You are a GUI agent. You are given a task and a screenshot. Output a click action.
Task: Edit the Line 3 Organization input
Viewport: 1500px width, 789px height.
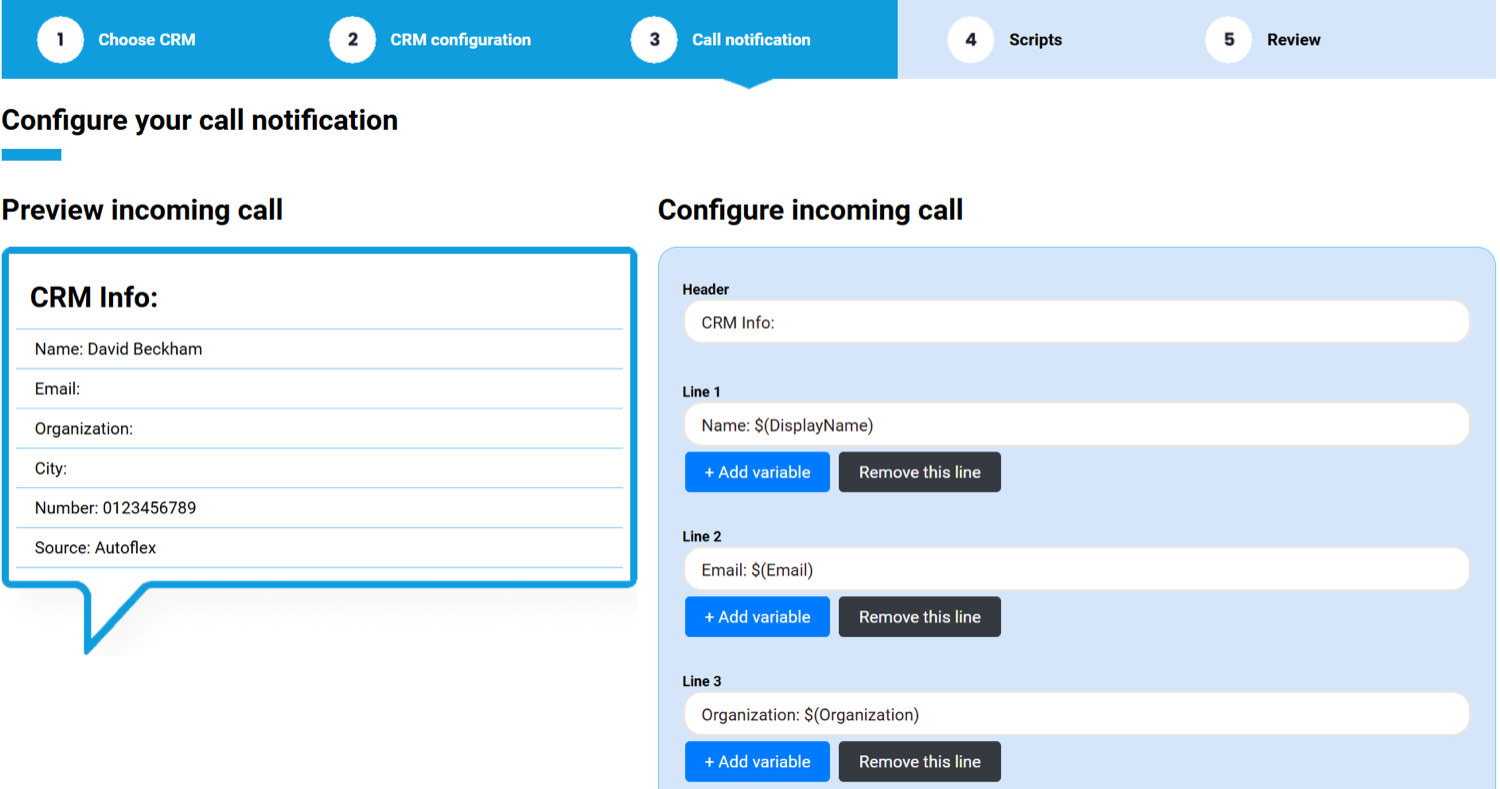coord(1077,715)
